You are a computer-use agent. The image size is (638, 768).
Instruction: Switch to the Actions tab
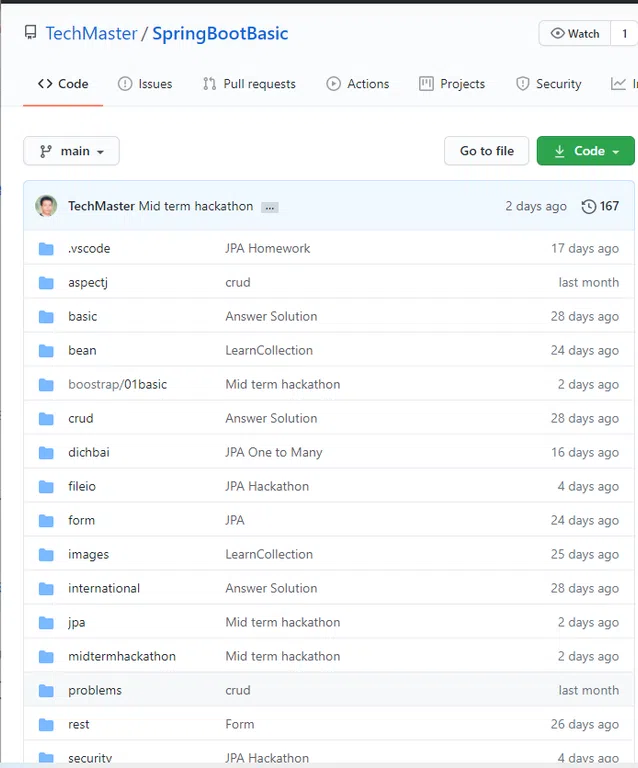[357, 84]
